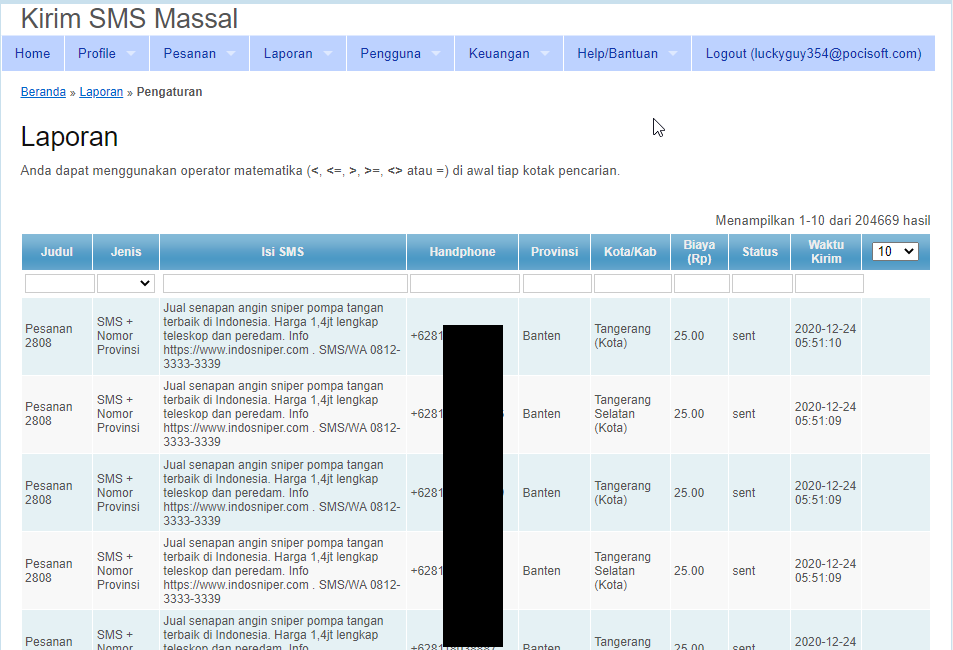953x650 pixels.
Task: Click the Handphone filter input
Action: click(x=465, y=283)
